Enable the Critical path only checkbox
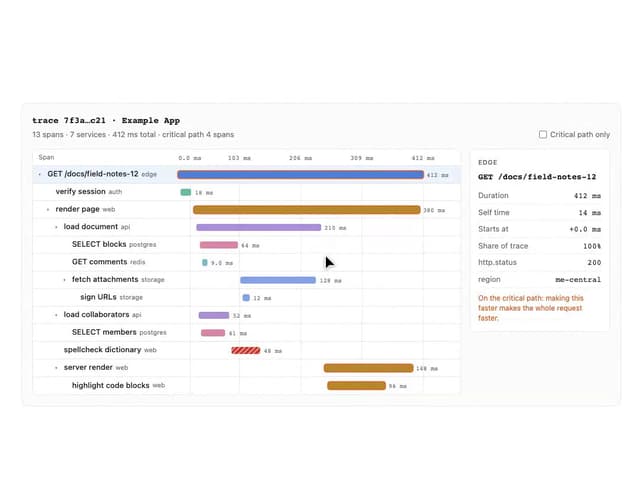This screenshot has height=480, width=640. (542, 134)
